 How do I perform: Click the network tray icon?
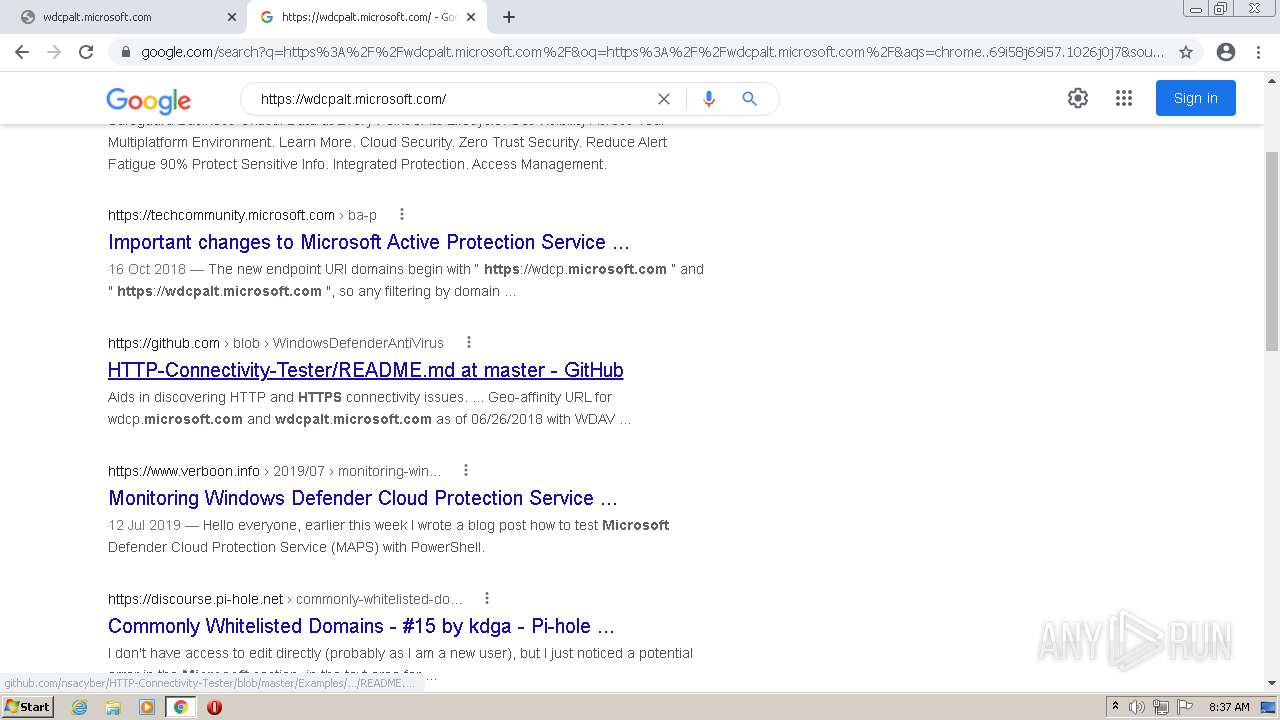1160,707
